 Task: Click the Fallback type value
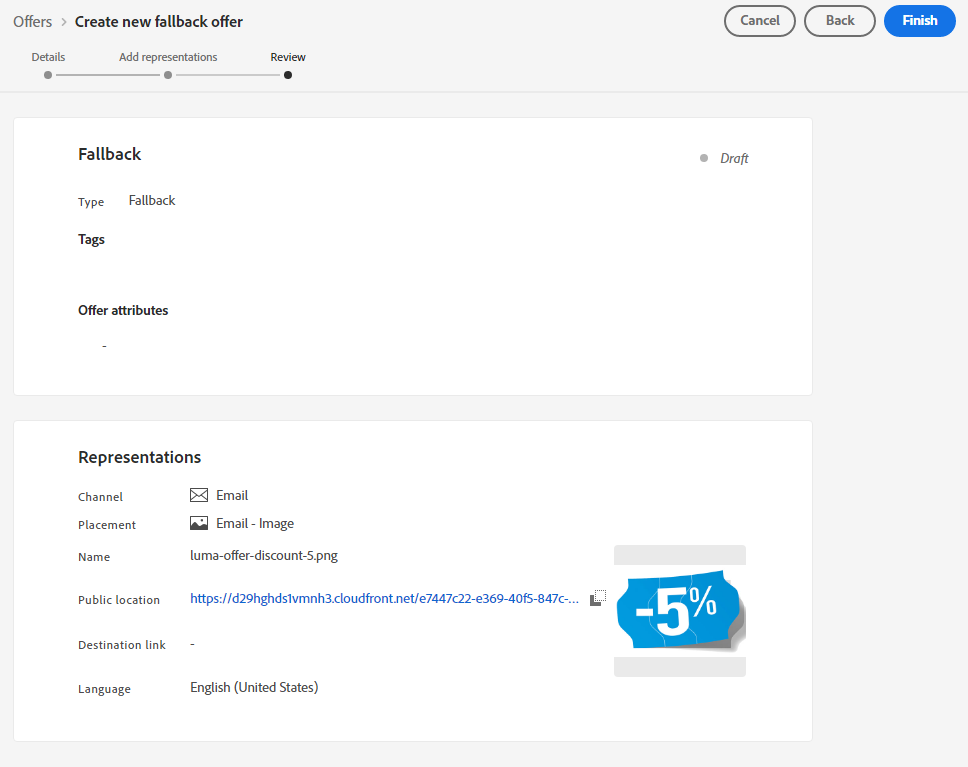(x=152, y=201)
